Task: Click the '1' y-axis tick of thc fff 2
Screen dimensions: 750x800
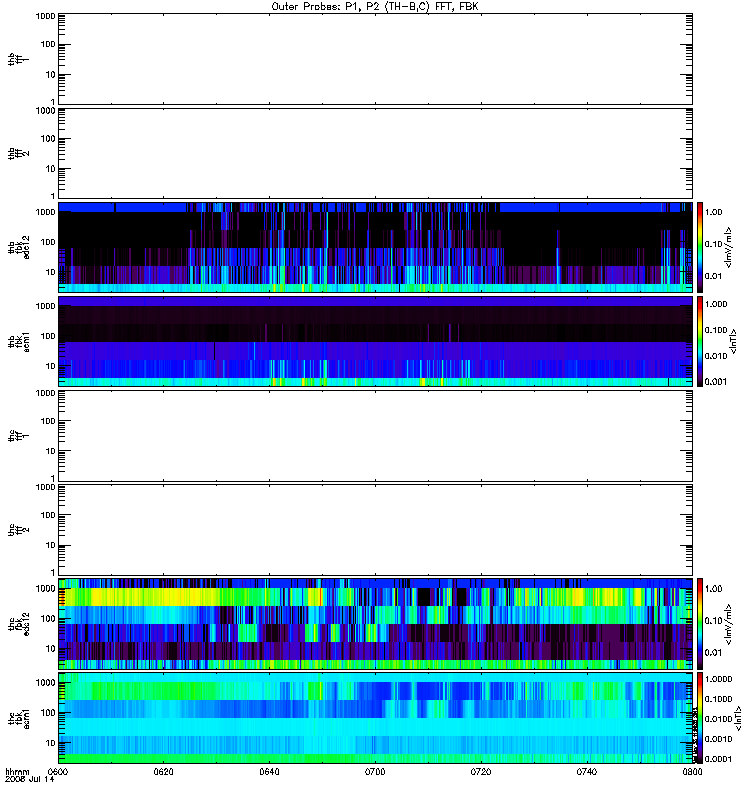Action: point(53,572)
